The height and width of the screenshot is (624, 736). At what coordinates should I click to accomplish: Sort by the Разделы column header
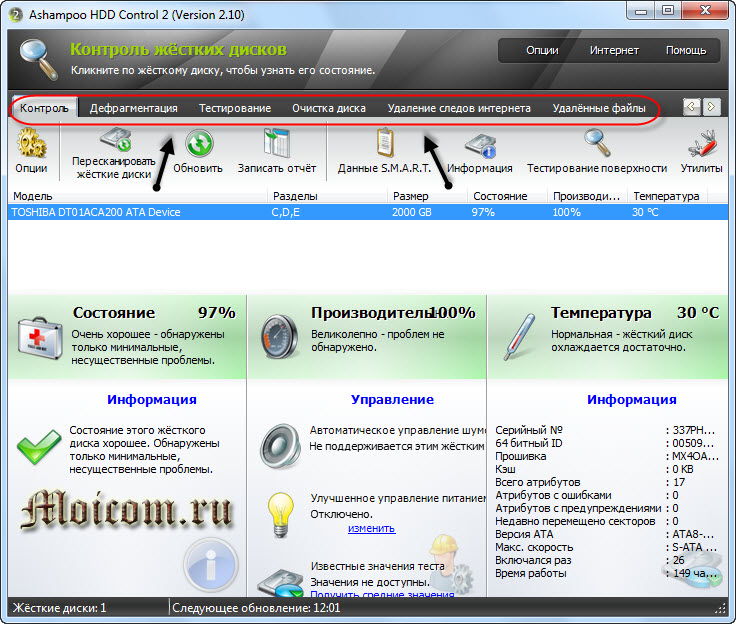coord(328,196)
